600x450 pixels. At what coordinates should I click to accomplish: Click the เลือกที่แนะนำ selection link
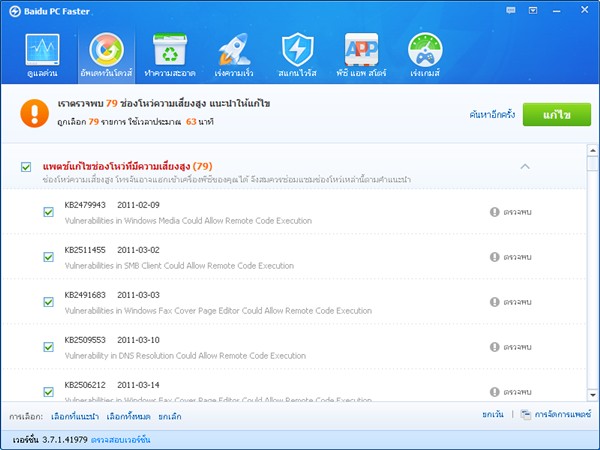pos(75,416)
